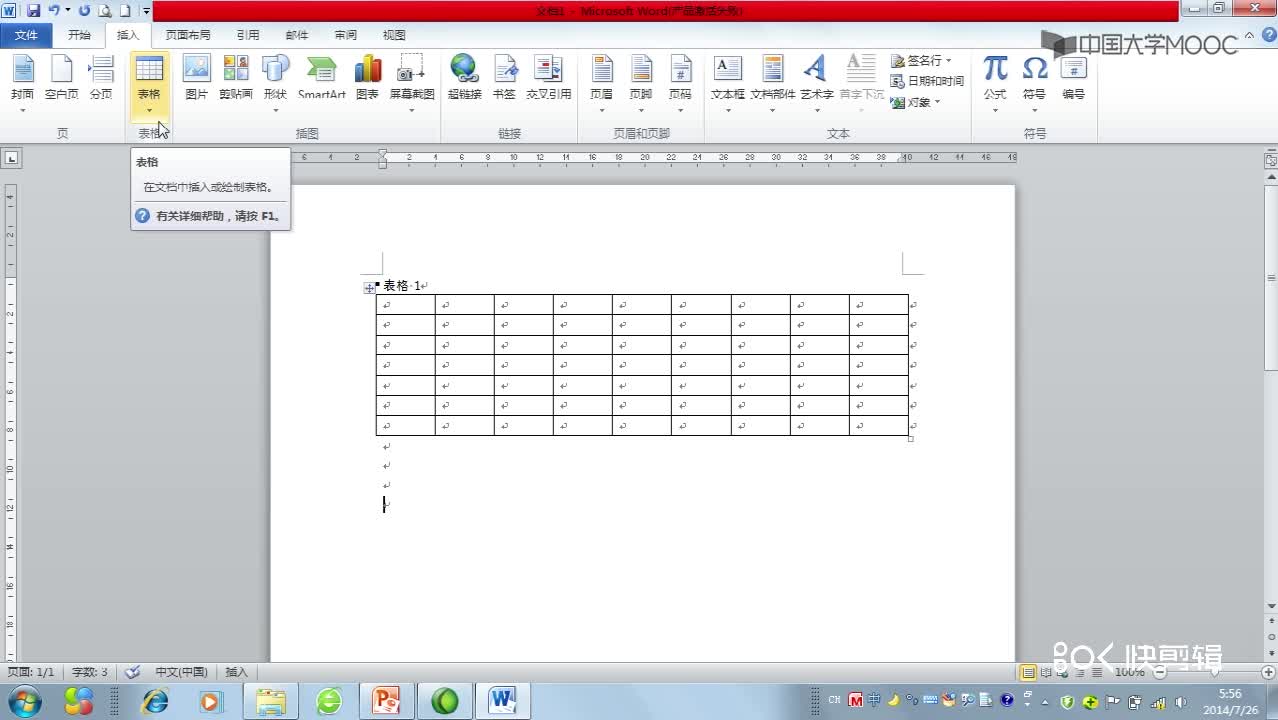
Task: Switch to the Review (审阅) tab
Action: pyautogui.click(x=346, y=35)
